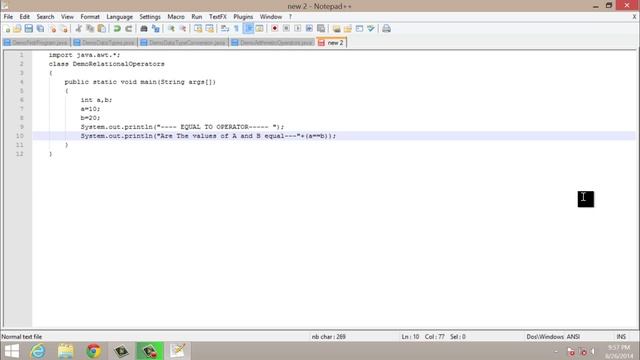Switch to DemoTestProgram.java tab
The height and width of the screenshot is (360, 640).
(36, 42)
